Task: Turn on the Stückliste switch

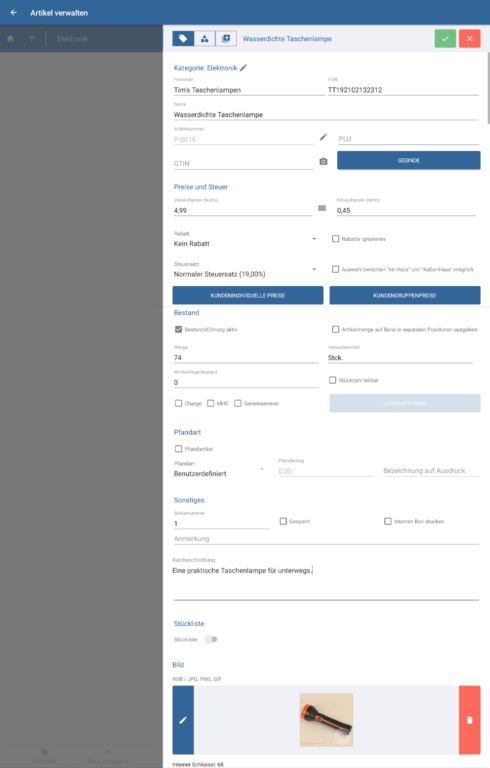Action: [211, 639]
